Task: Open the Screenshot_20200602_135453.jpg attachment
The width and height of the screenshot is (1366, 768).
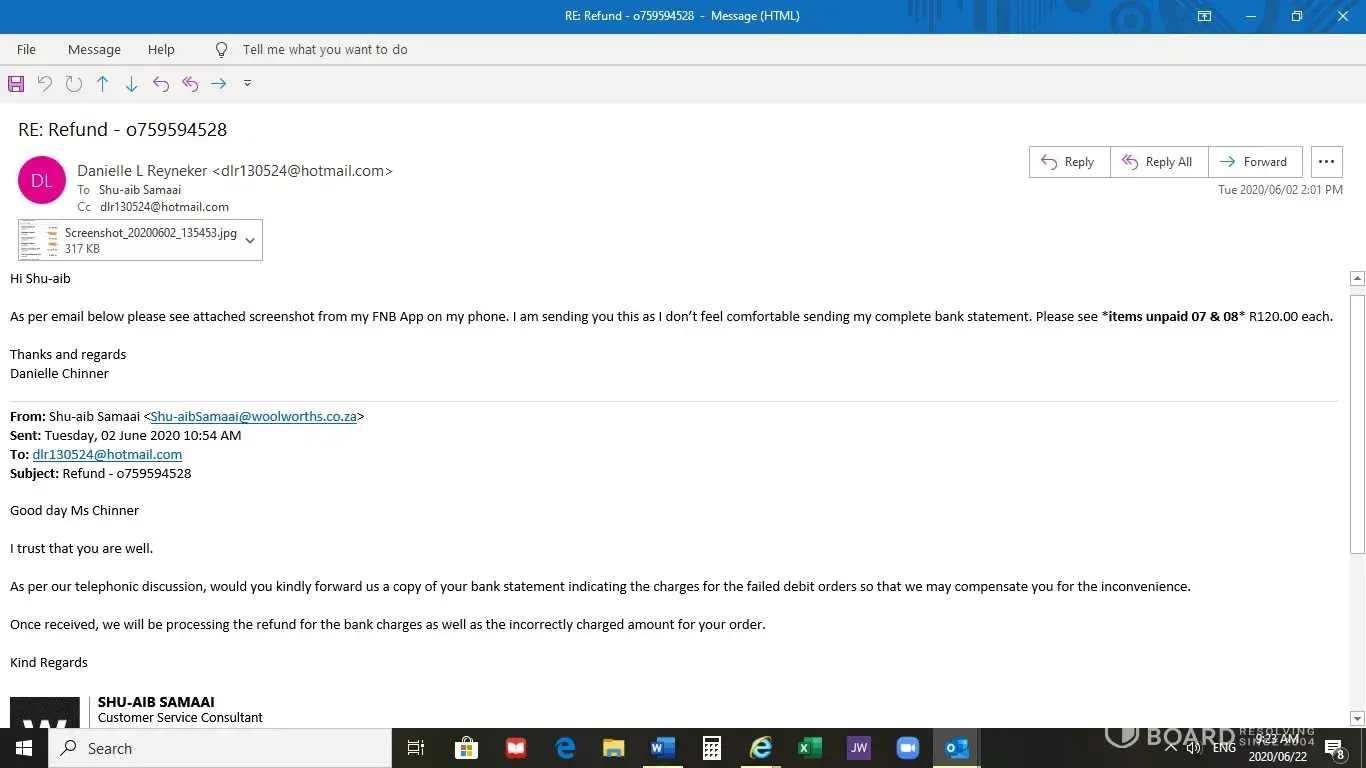Action: 130,240
